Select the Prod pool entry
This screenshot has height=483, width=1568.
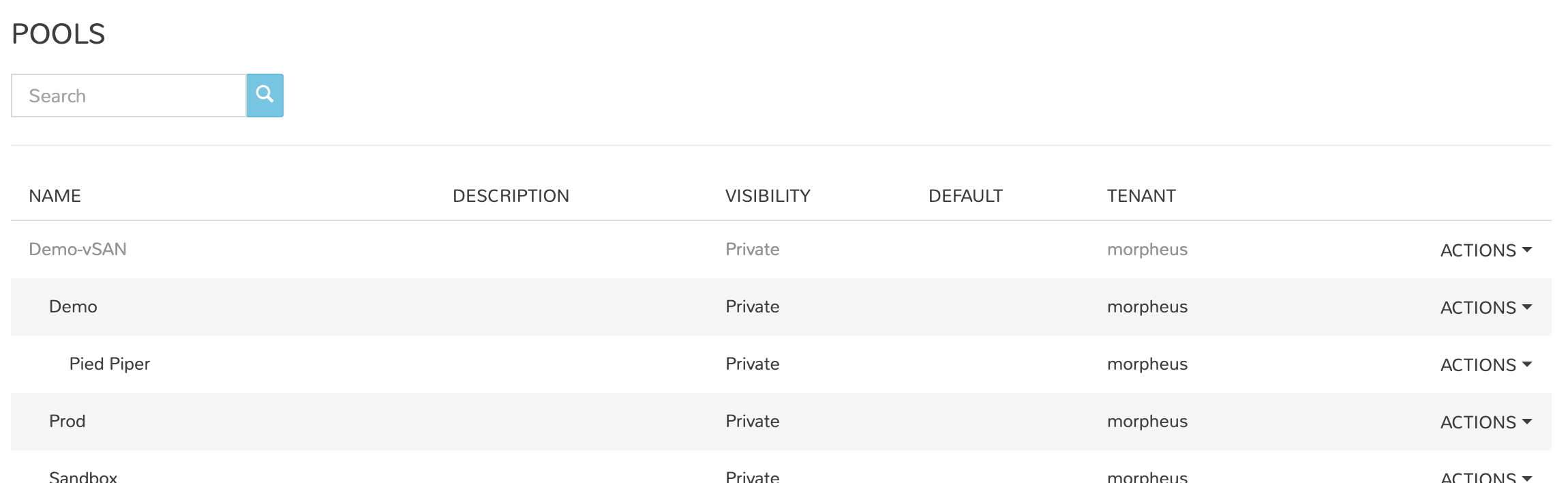click(x=67, y=421)
